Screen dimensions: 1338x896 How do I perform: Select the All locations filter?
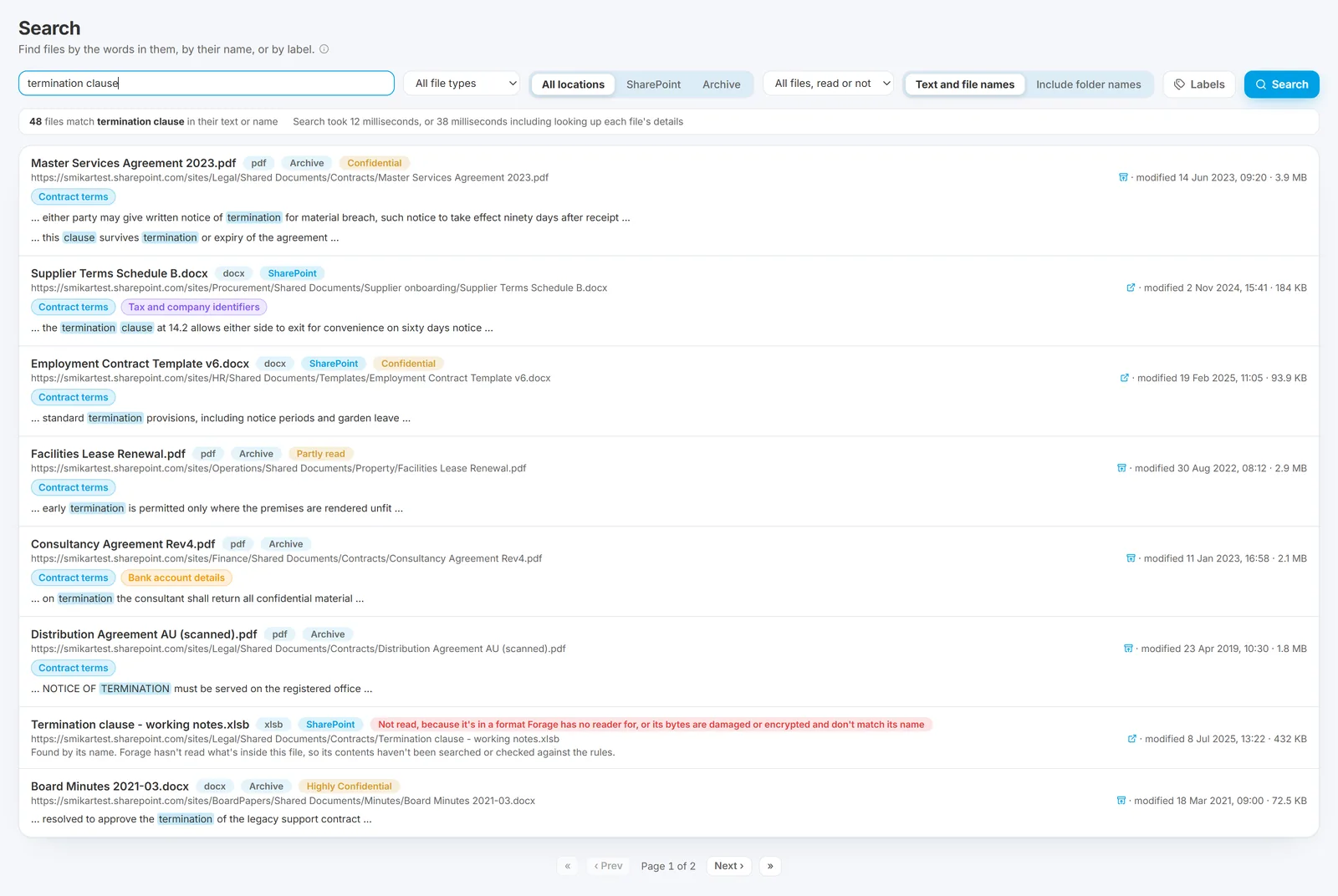coord(573,84)
